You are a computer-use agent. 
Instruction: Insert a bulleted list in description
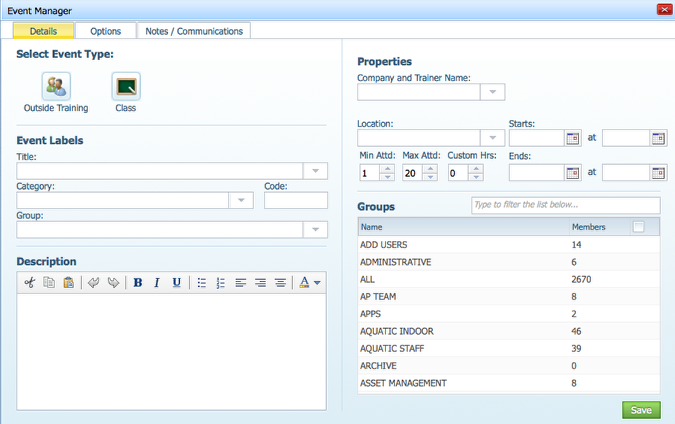click(201, 283)
